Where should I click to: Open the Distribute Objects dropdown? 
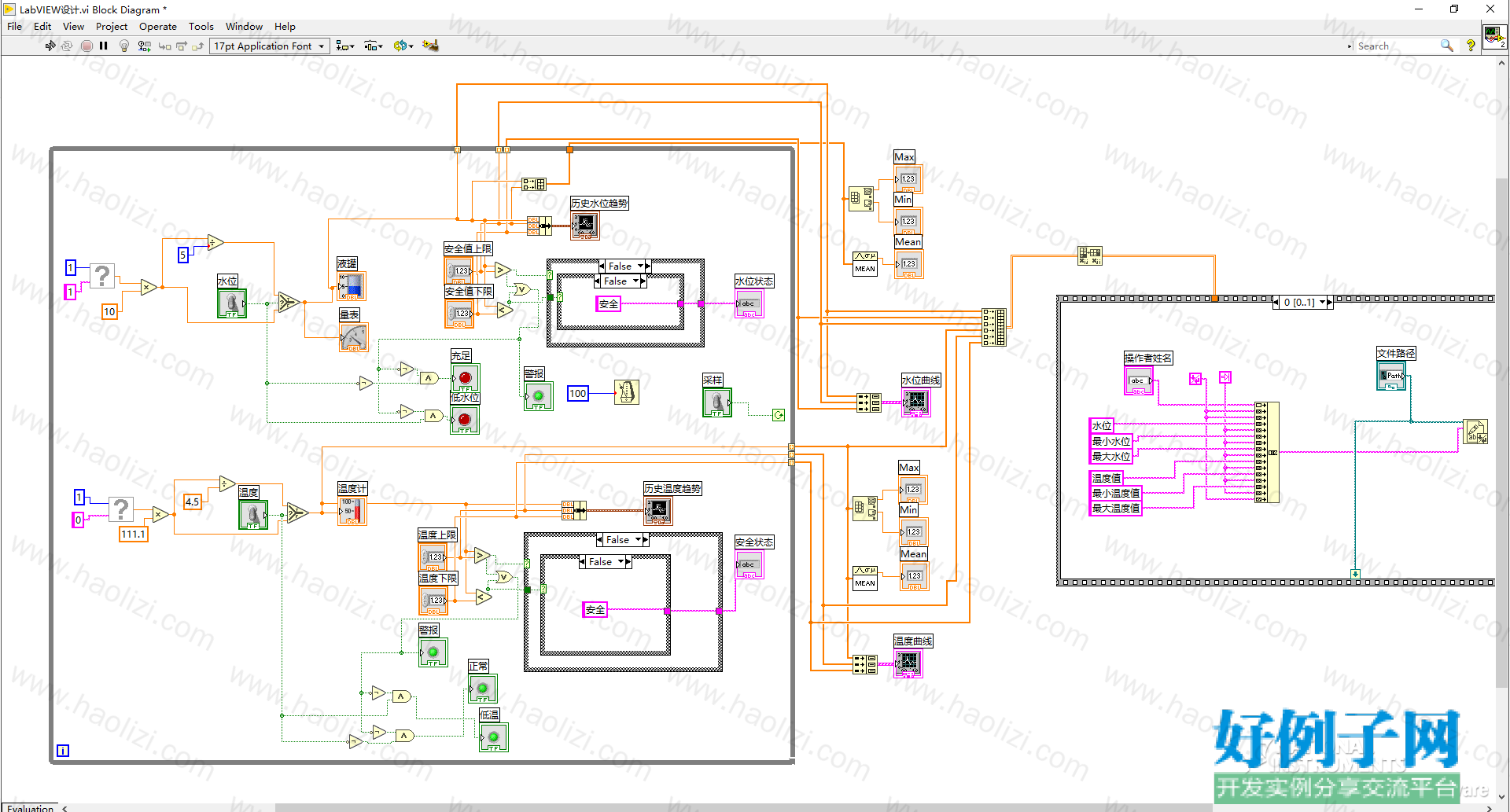[374, 46]
